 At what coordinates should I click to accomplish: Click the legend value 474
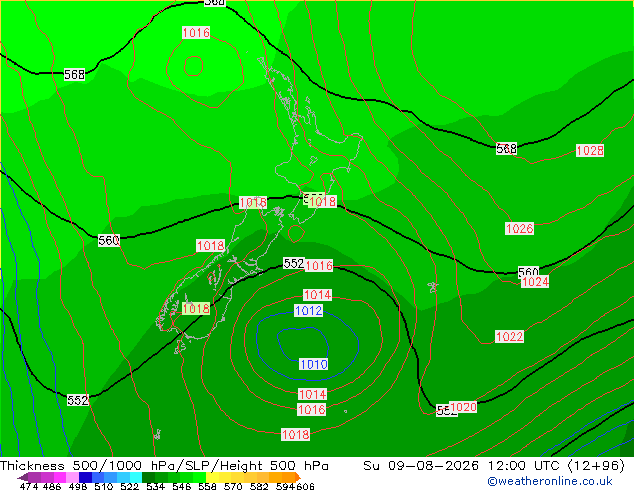29,486
